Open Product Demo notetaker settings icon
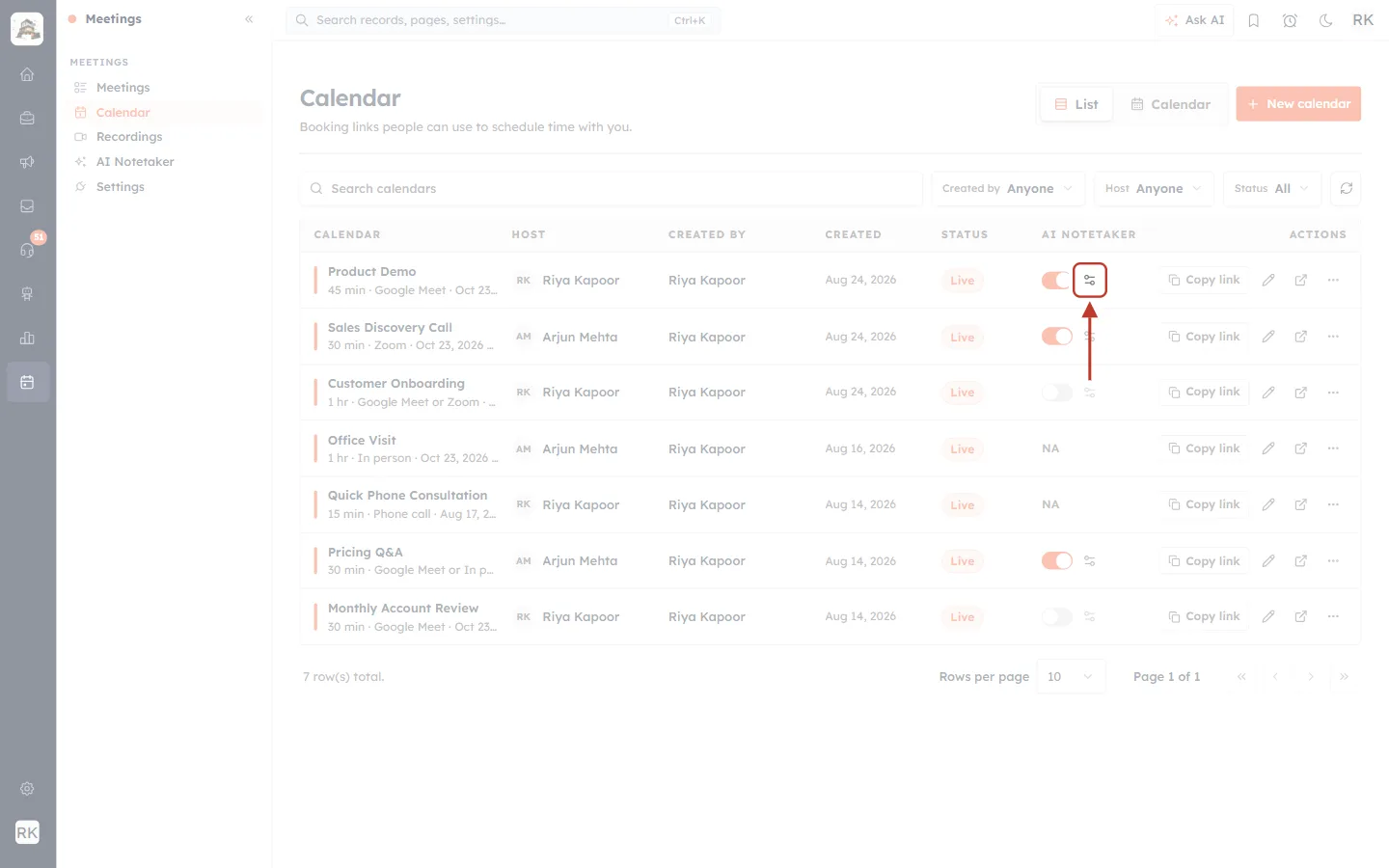Viewport: 1389px width, 868px height. tap(1089, 281)
